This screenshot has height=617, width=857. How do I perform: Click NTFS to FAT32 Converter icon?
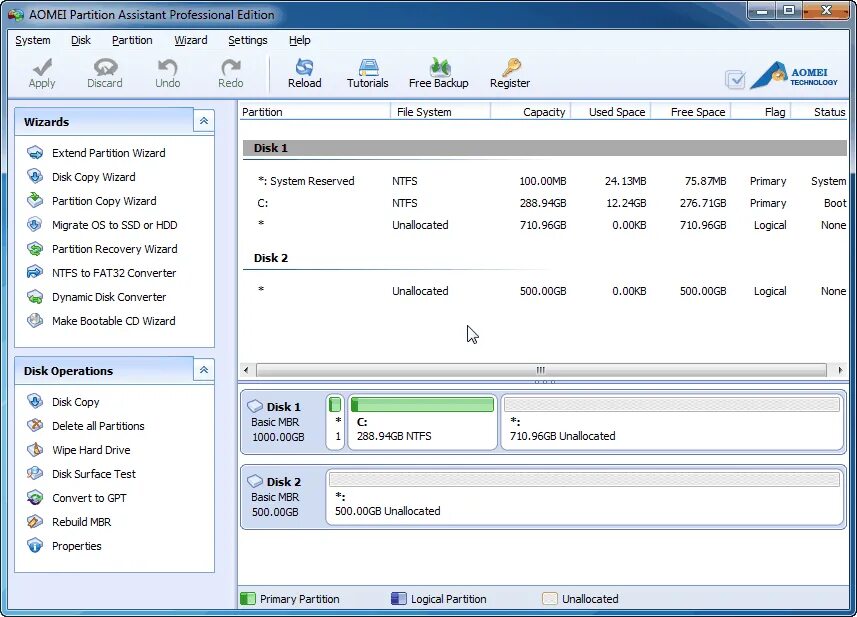tap(35, 273)
